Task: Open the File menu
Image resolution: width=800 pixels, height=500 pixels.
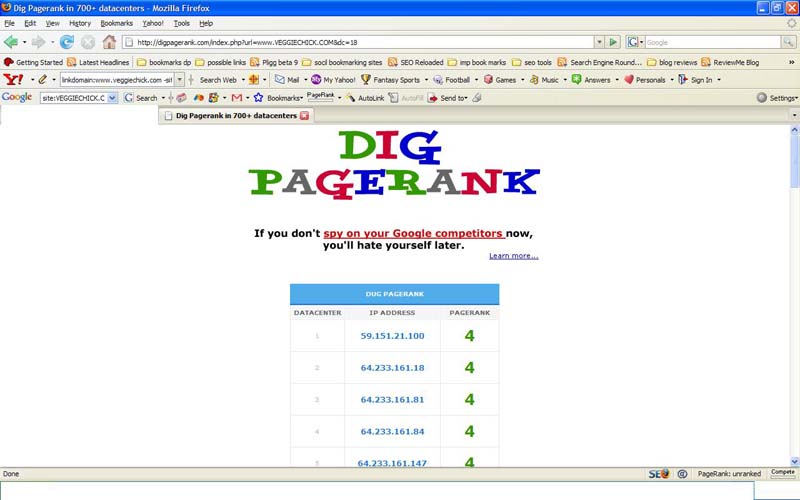Action: 9,23
